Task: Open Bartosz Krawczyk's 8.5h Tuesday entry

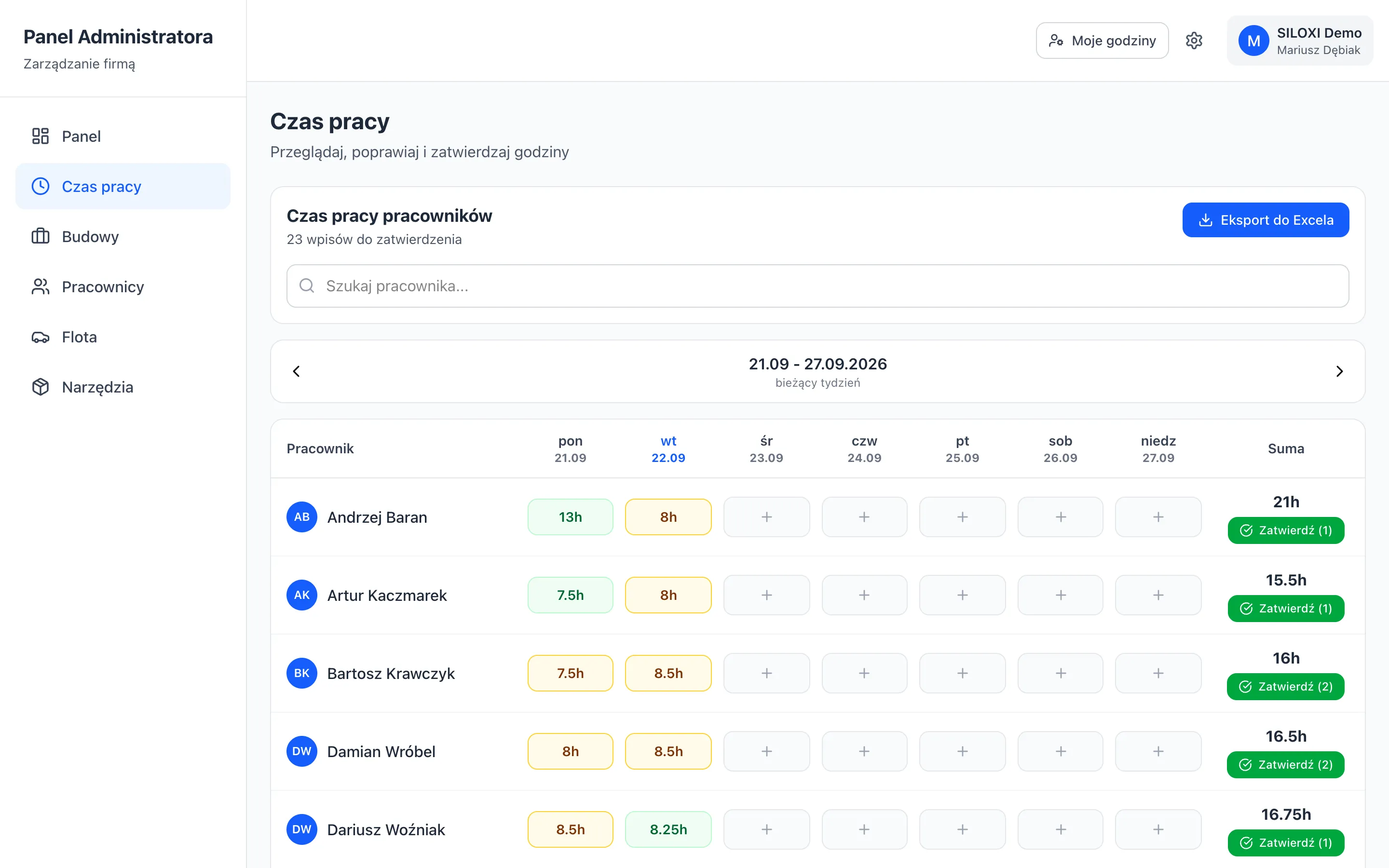Action: [668, 673]
